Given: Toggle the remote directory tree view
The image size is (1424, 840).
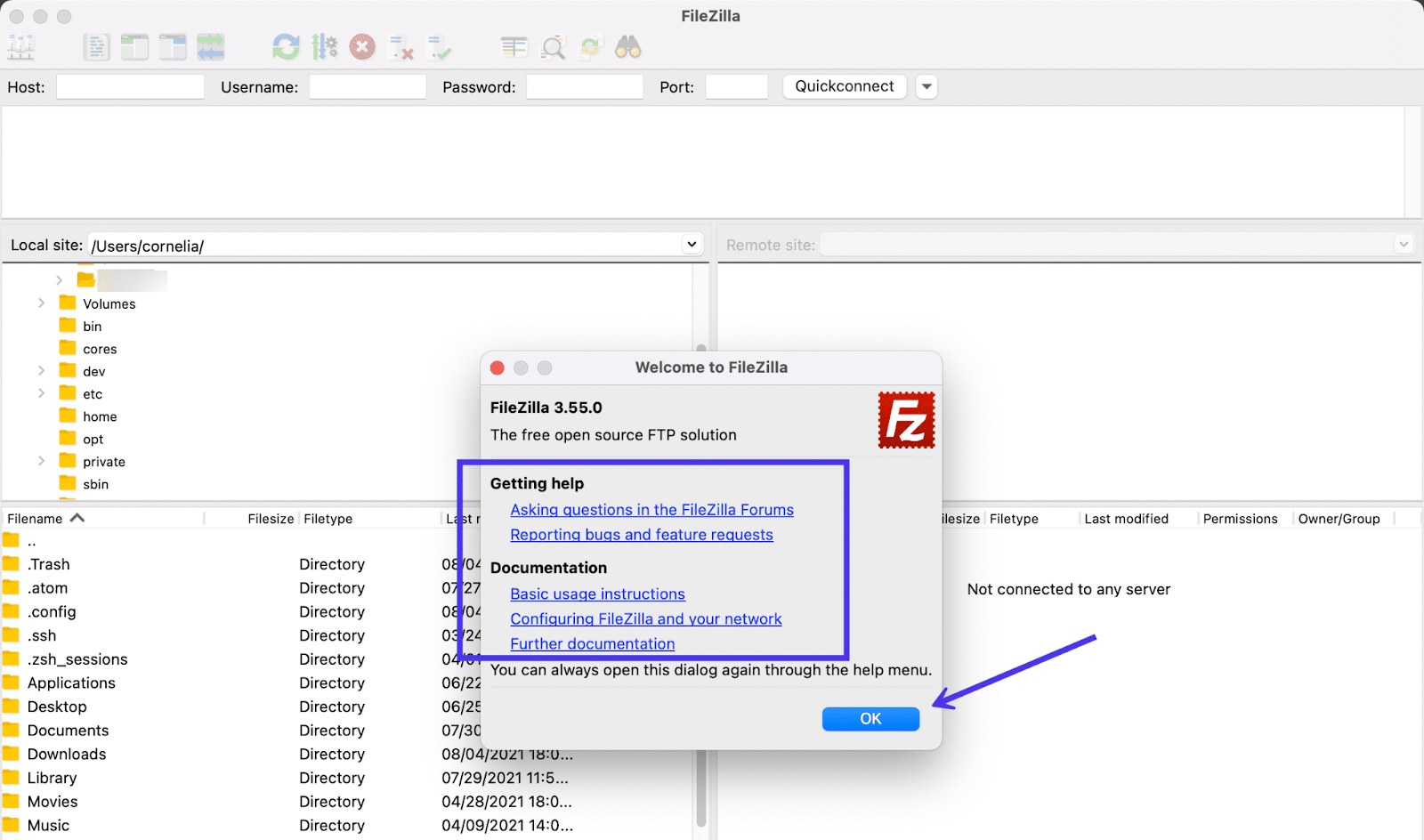Looking at the screenshot, I should pyautogui.click(x=172, y=46).
